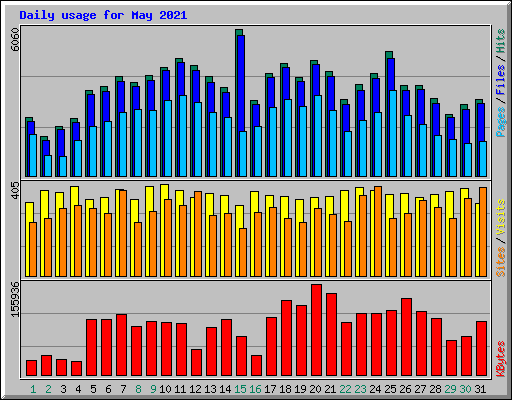The height and width of the screenshot is (400, 512).
Task: Click day 26 on the x-axis
Action: (x=405, y=389)
